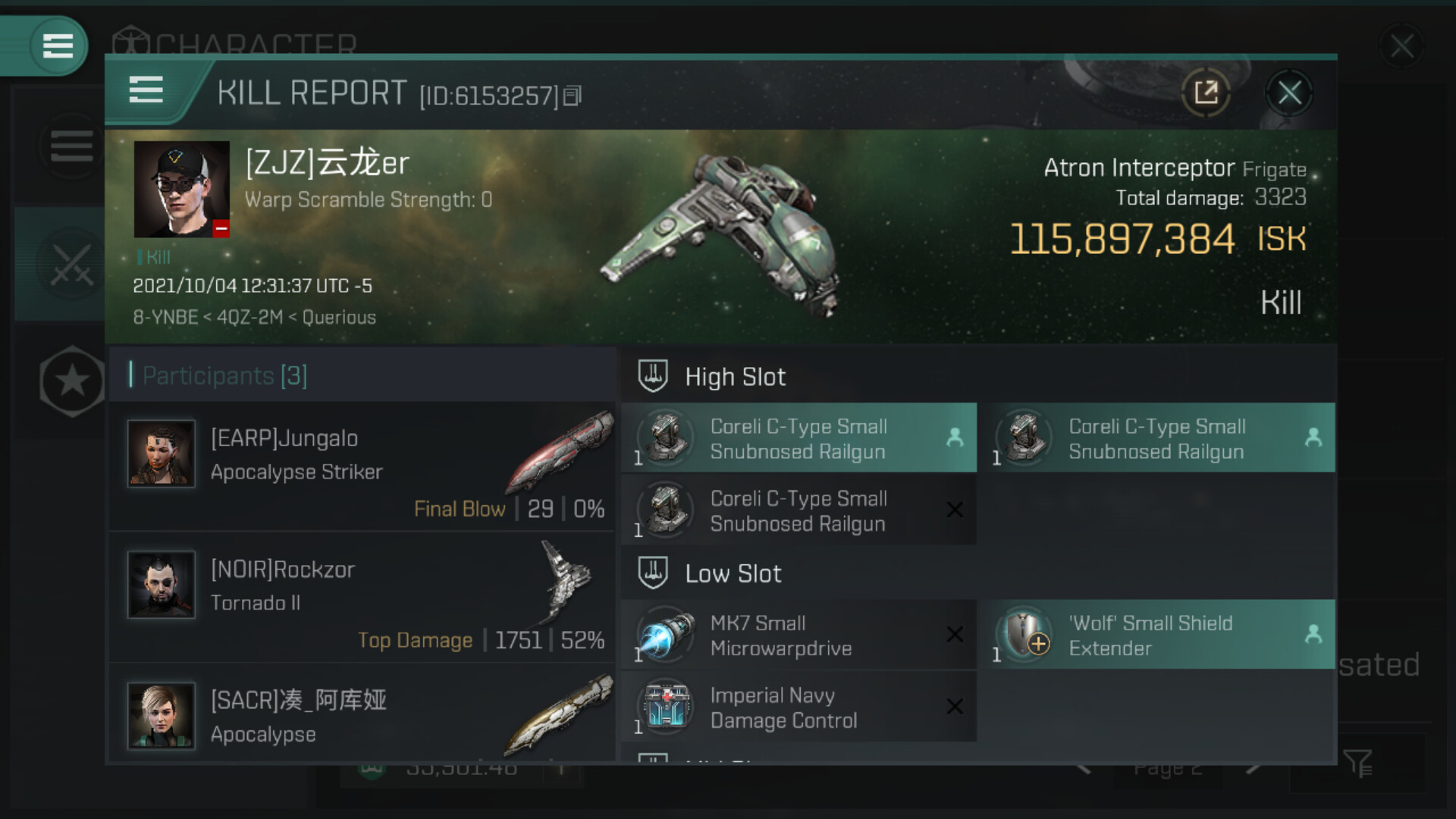
Task: Open Jungalo's participant portrait
Action: tap(162, 453)
